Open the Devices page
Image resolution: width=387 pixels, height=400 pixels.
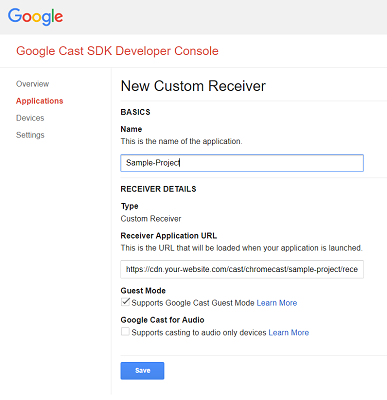30,118
